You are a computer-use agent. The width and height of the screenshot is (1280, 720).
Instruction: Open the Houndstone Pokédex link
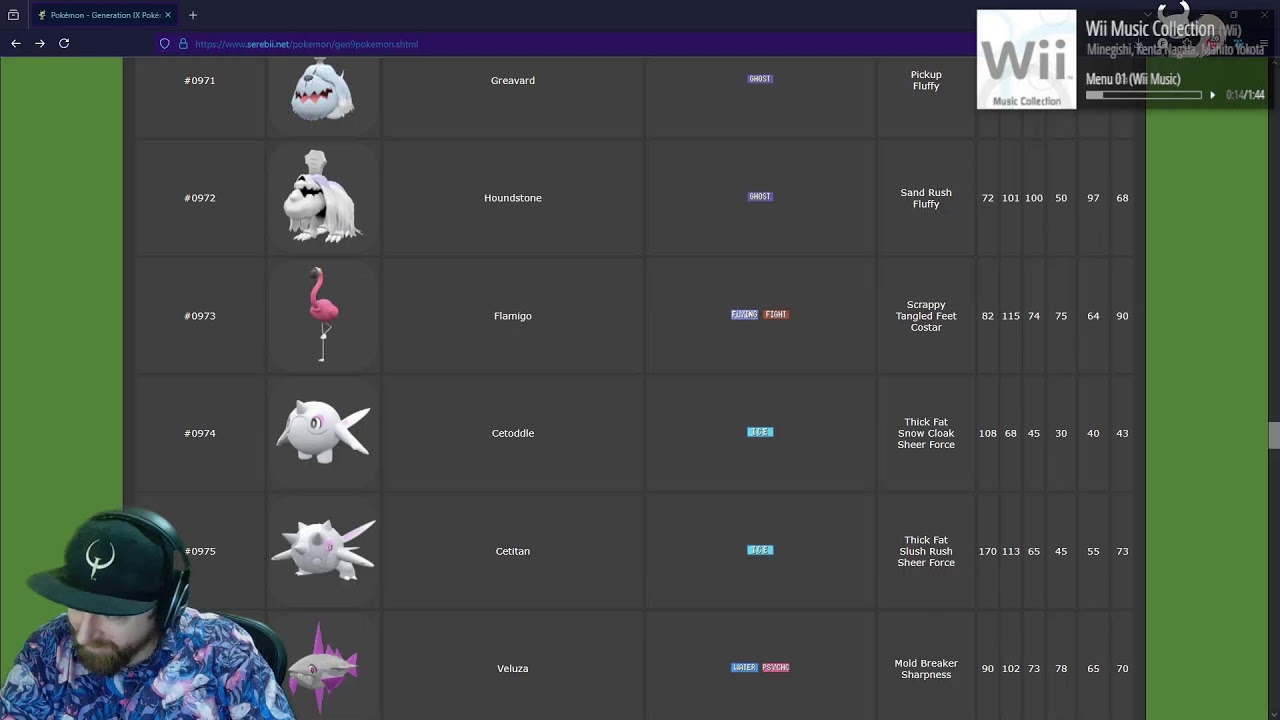(513, 198)
